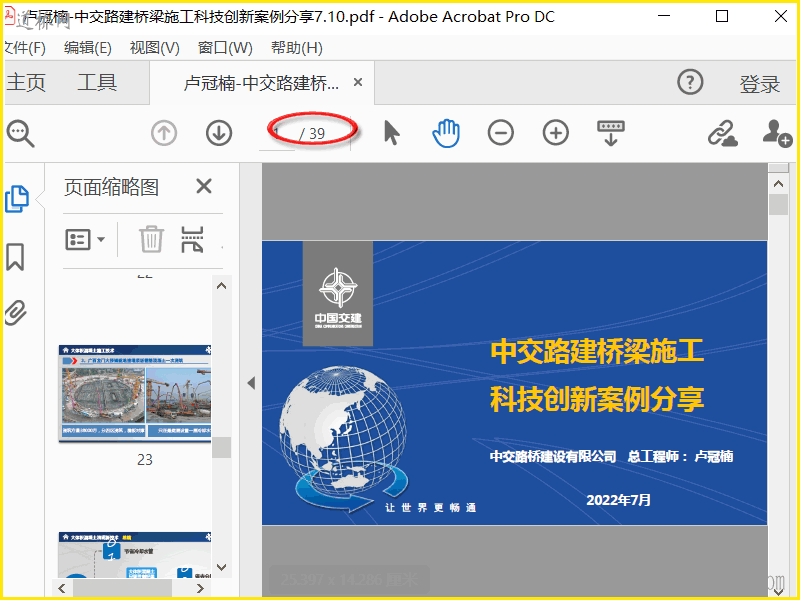Go to next page with down arrow
This screenshot has height=600, width=800.
tap(219, 133)
